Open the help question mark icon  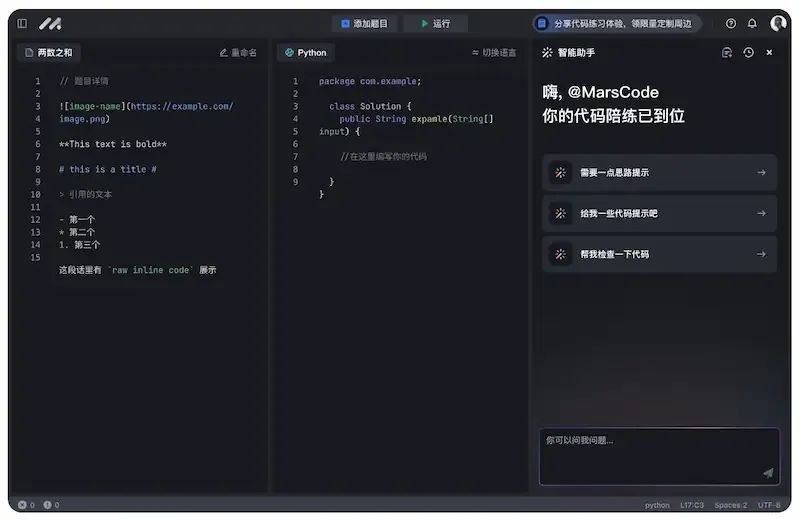(731, 23)
